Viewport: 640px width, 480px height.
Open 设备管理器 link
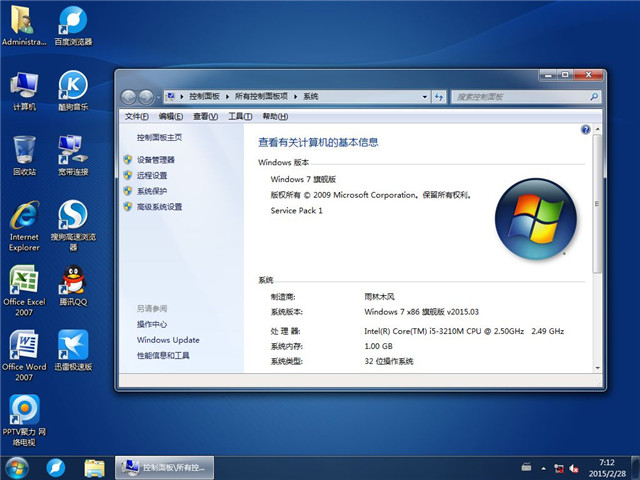coord(156,160)
